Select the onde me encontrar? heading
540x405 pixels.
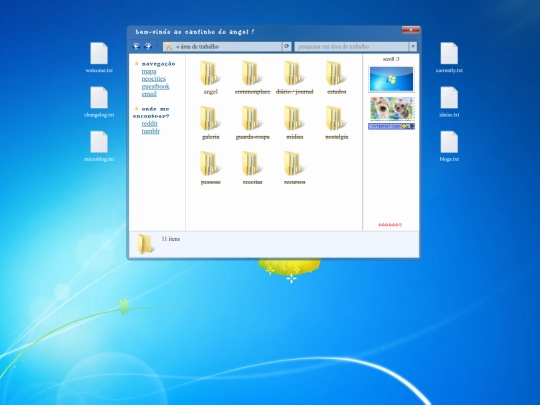(x=152, y=112)
